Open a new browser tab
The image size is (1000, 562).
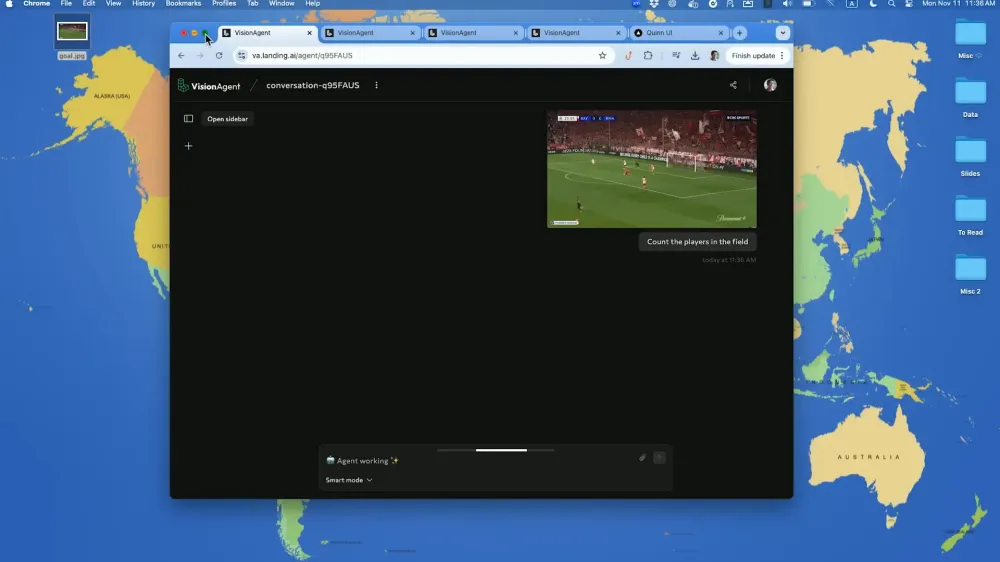point(740,33)
